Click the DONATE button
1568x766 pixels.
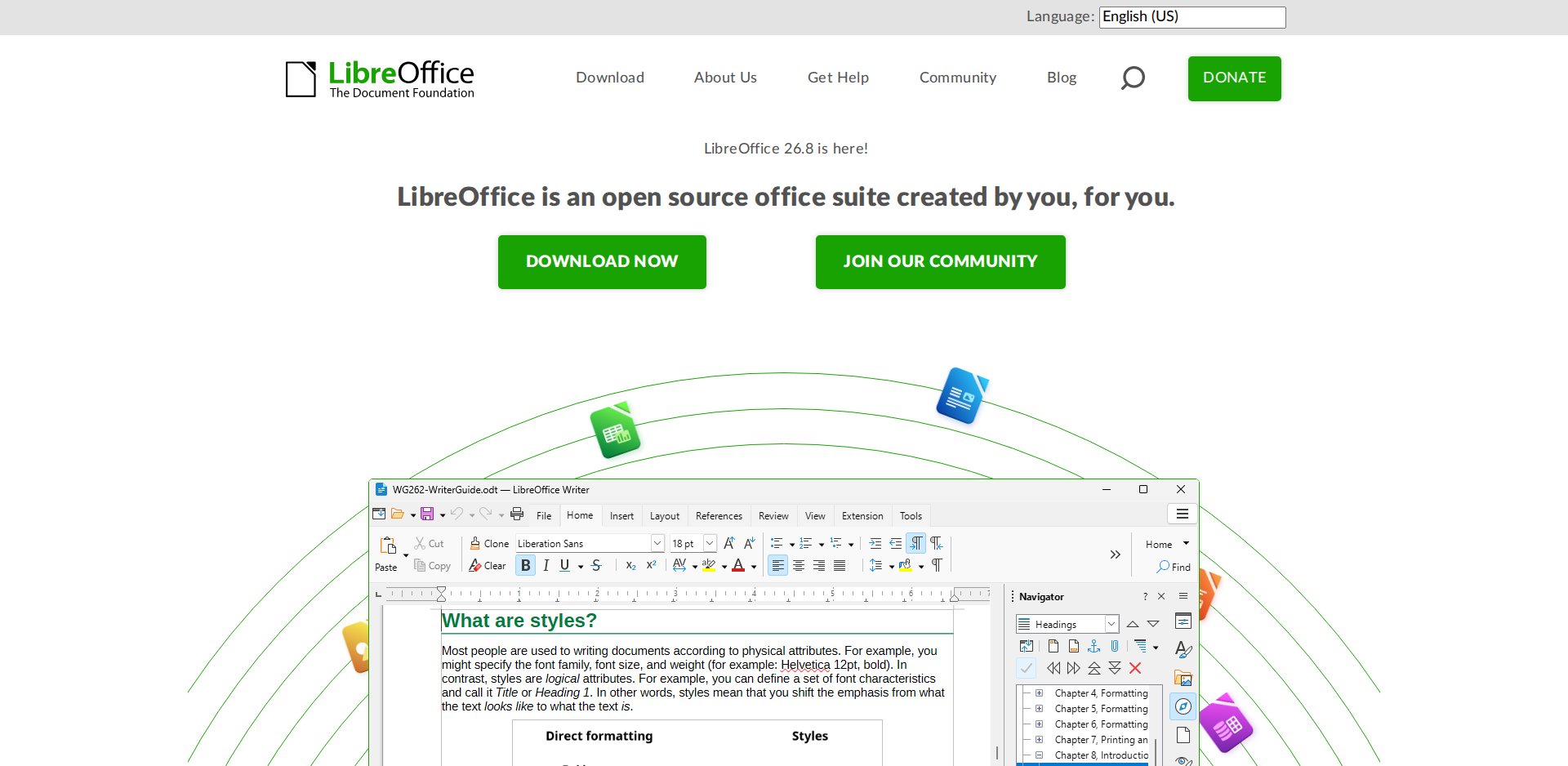(x=1235, y=78)
